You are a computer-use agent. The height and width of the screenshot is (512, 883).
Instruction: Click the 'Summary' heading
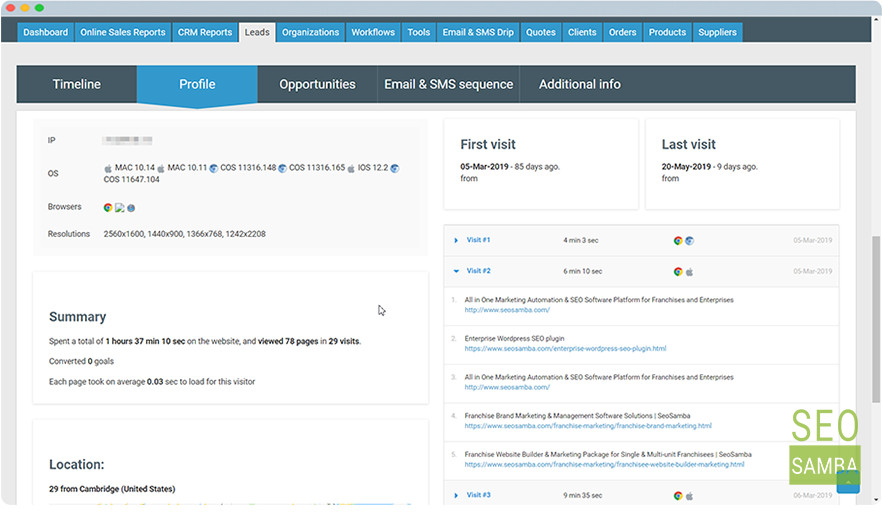coord(78,317)
